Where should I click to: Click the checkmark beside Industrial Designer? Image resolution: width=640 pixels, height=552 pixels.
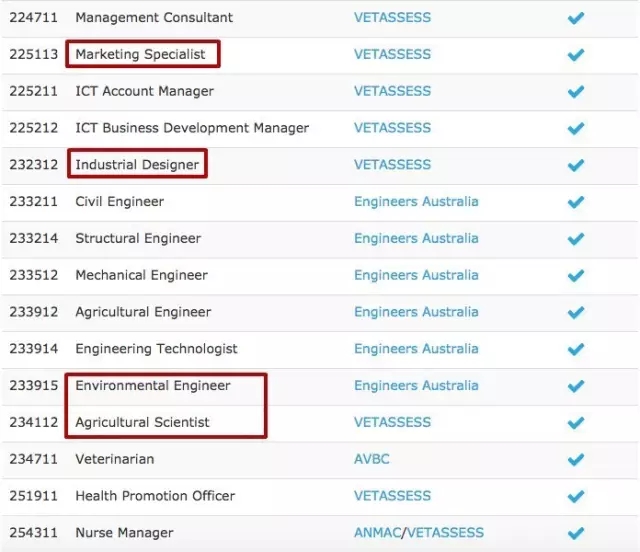(x=575, y=165)
